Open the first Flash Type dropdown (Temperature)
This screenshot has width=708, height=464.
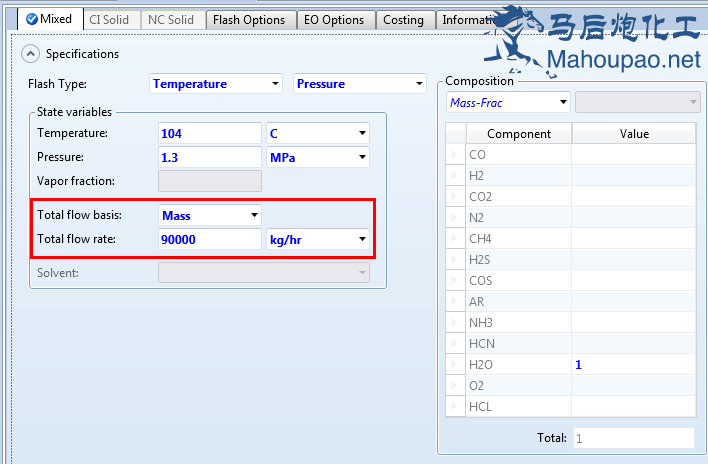[216, 84]
